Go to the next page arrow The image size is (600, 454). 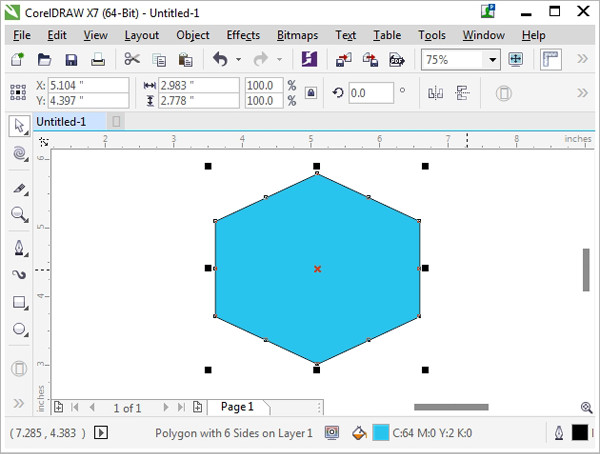166,407
